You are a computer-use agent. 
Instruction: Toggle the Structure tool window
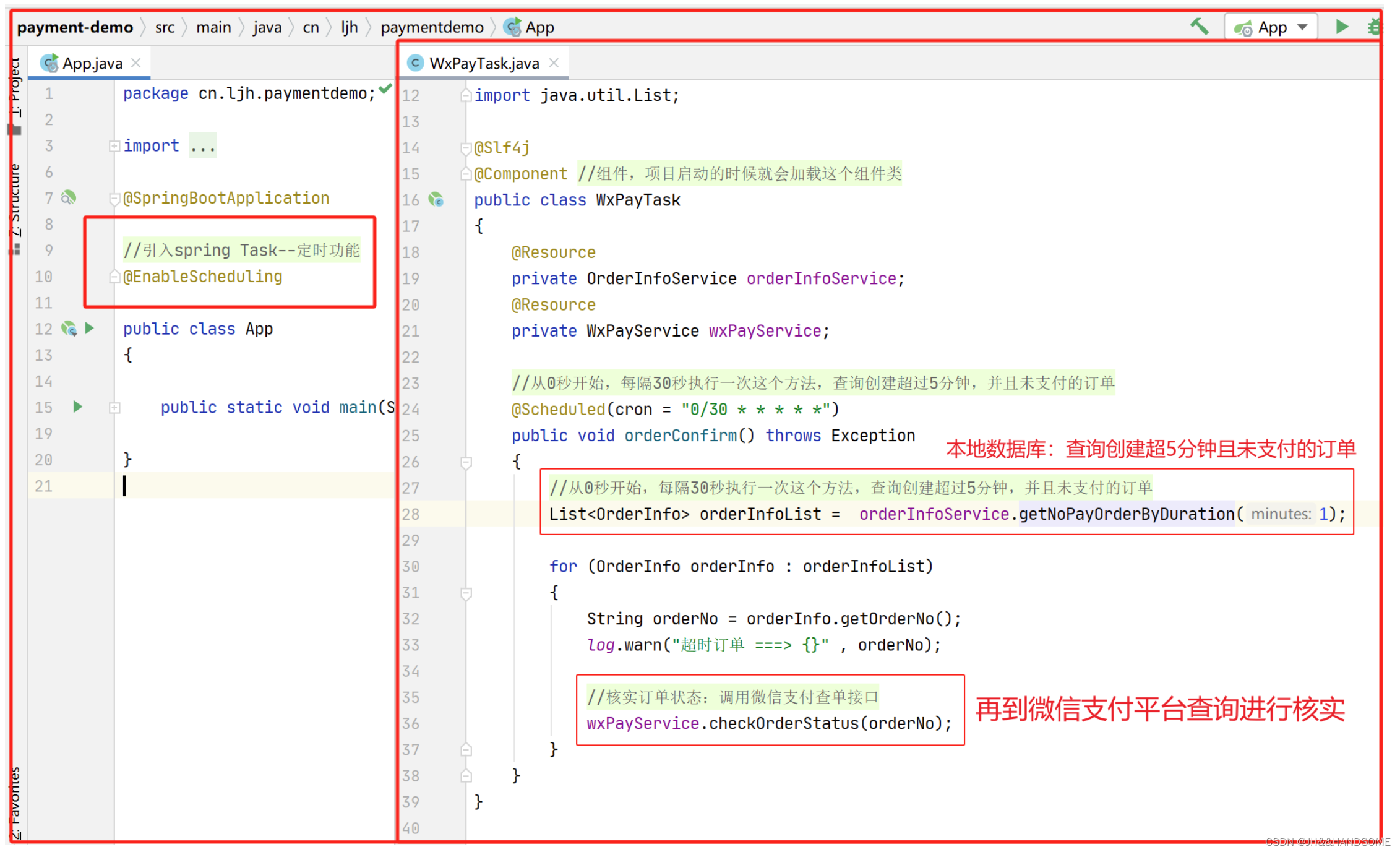point(15,199)
